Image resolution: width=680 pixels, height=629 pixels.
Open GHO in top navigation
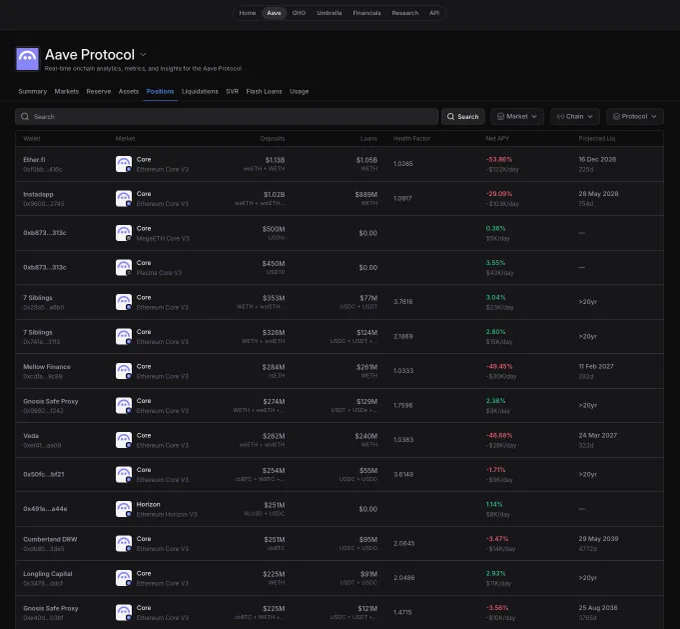pos(299,13)
